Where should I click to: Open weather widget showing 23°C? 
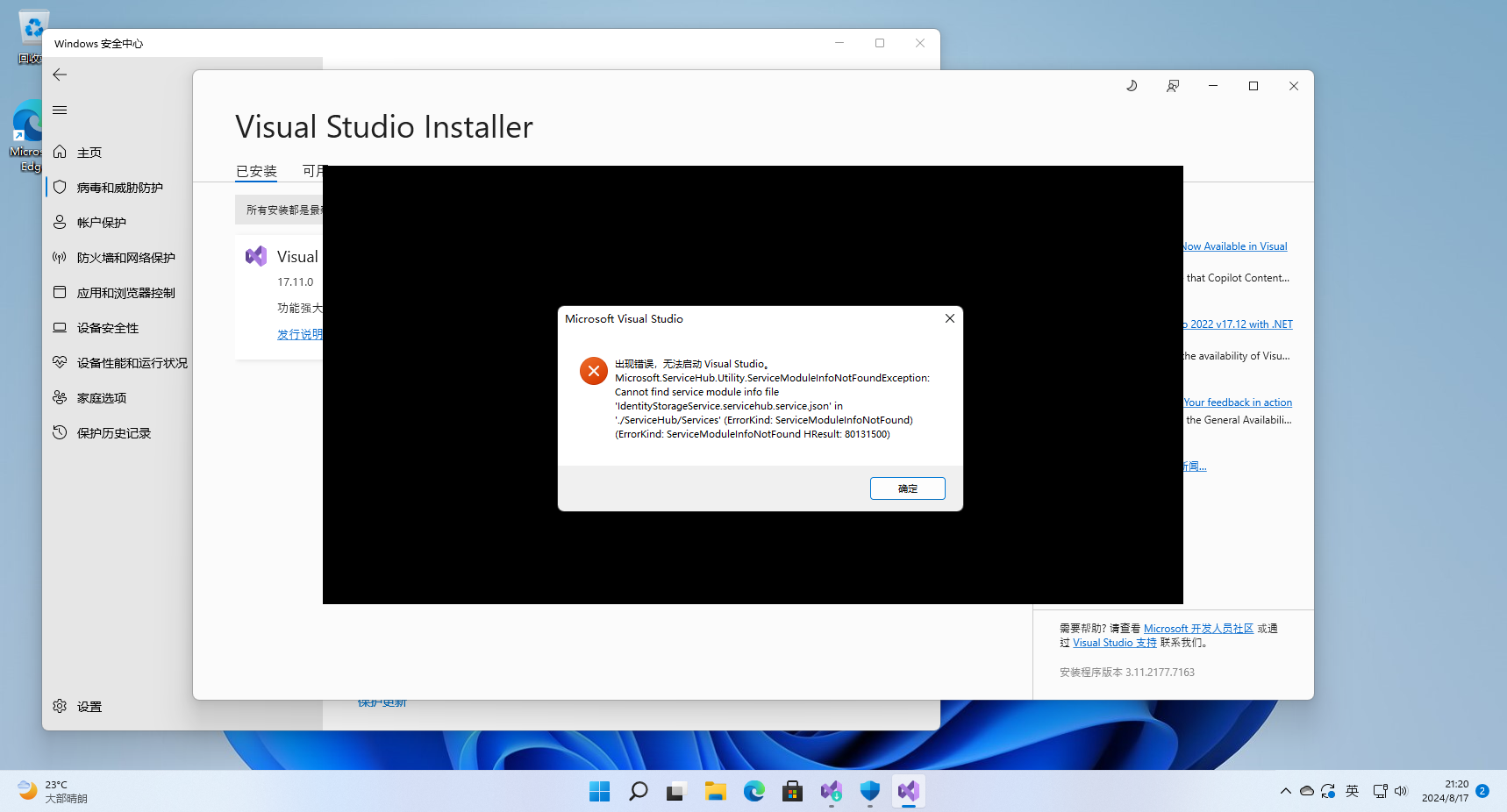coord(53,792)
